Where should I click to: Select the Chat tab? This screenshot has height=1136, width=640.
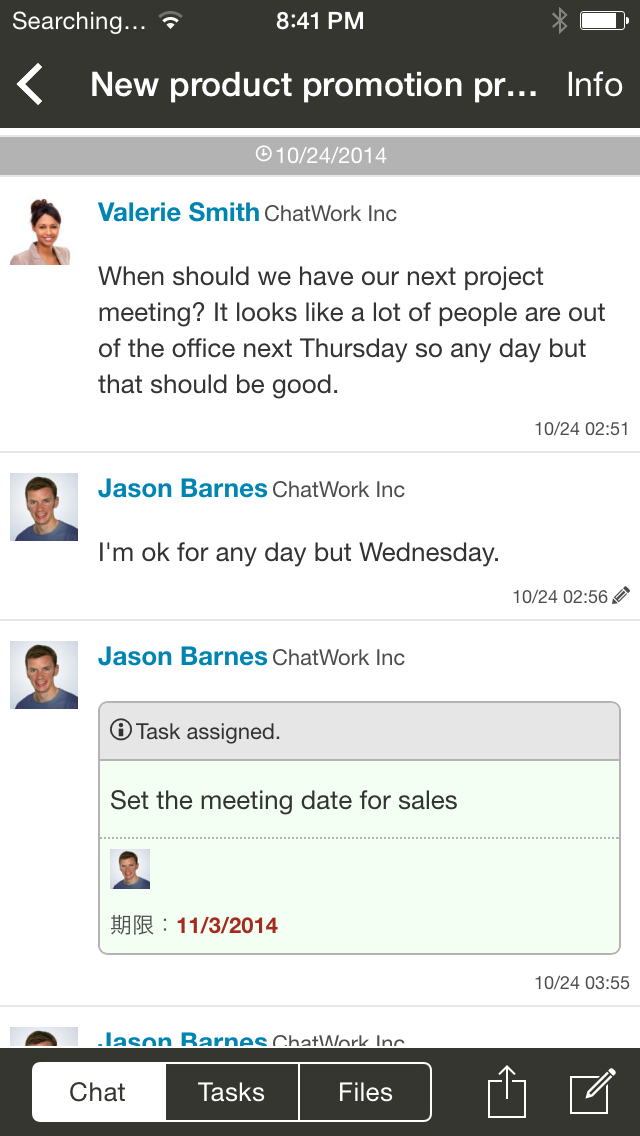[98, 1092]
